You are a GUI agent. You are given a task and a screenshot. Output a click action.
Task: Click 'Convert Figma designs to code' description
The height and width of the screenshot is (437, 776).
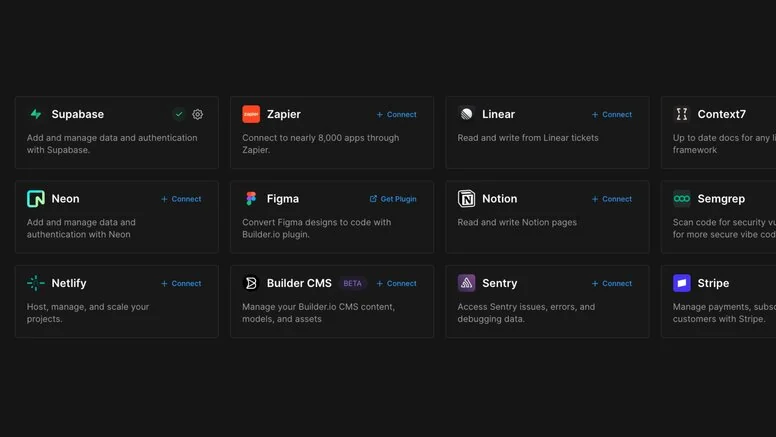pos(317,228)
